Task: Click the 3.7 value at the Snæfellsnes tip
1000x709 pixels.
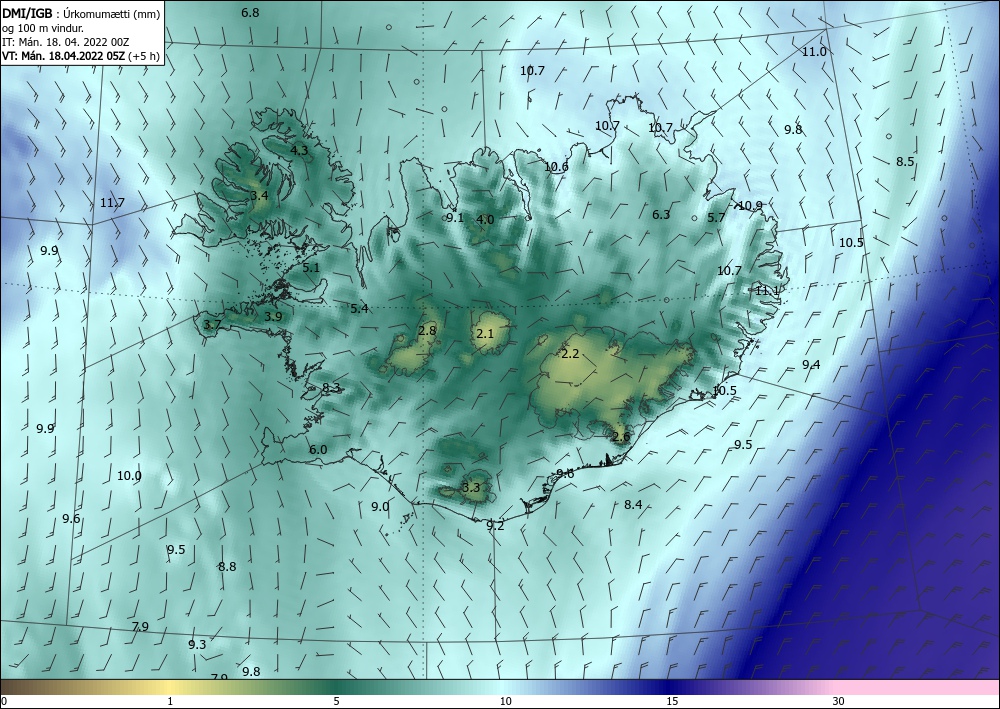Action: 212,325
